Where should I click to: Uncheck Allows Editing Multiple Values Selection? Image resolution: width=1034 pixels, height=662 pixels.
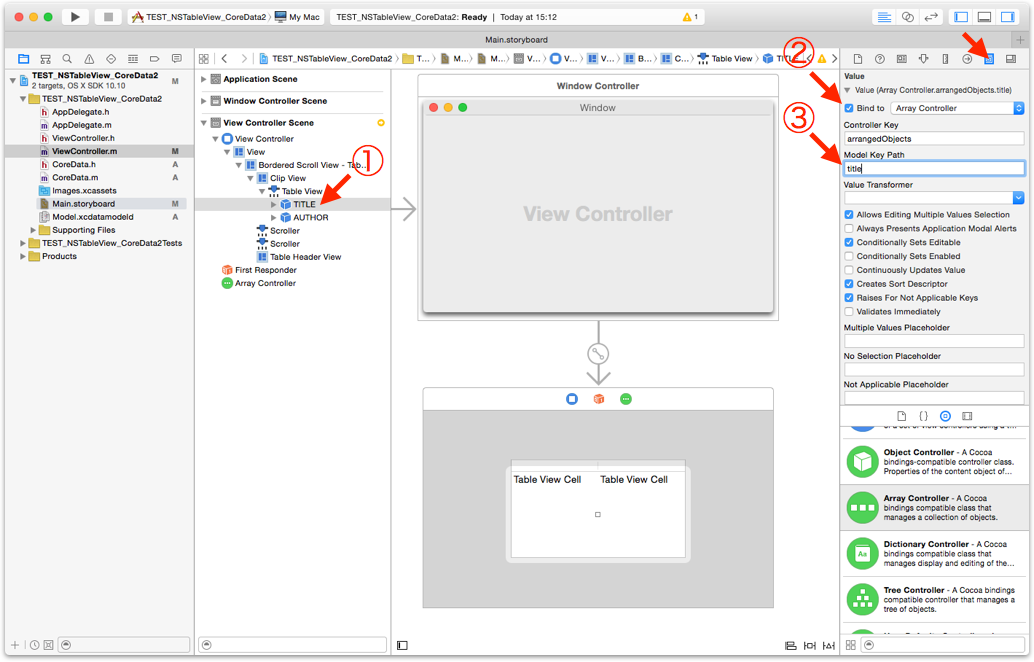849,214
